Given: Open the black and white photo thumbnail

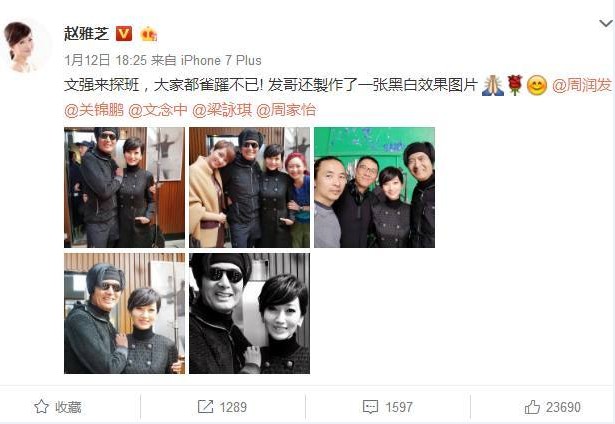Looking at the screenshot, I should point(249,313).
